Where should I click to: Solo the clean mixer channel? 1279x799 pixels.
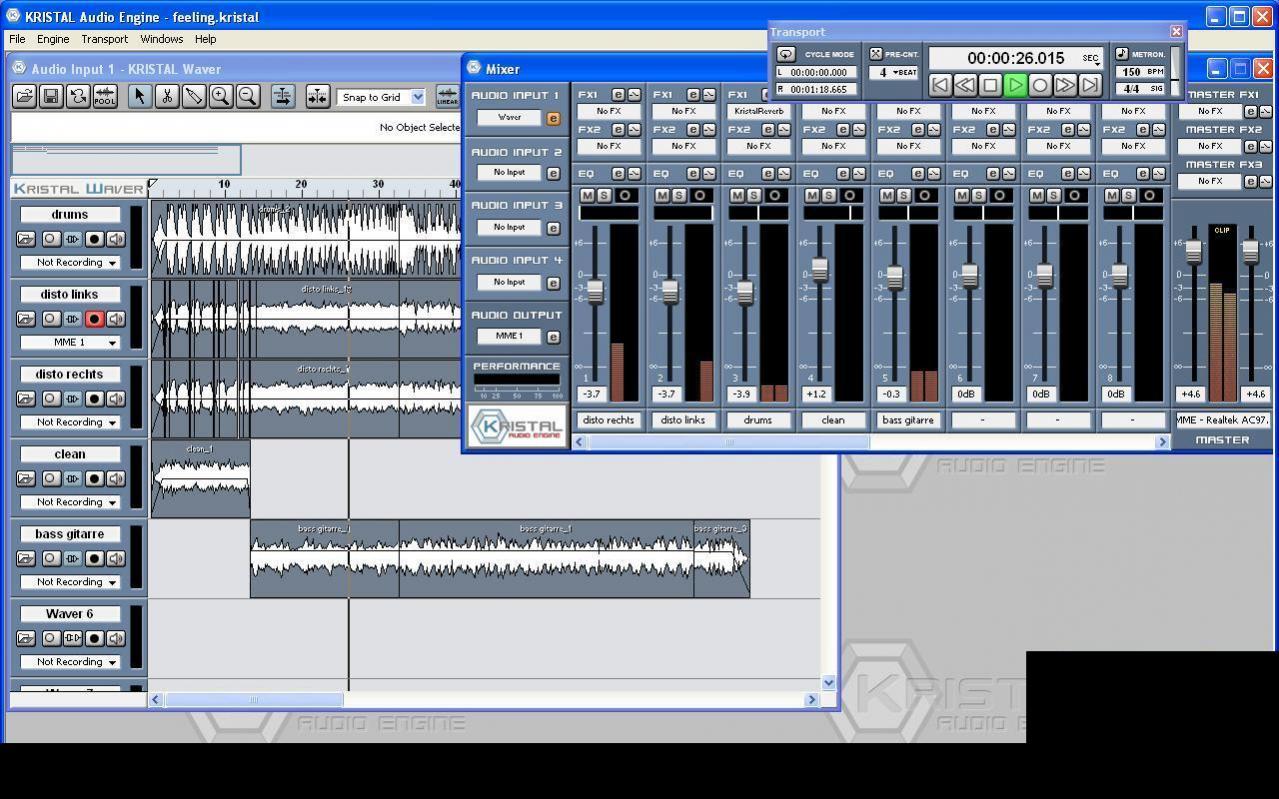click(x=829, y=195)
